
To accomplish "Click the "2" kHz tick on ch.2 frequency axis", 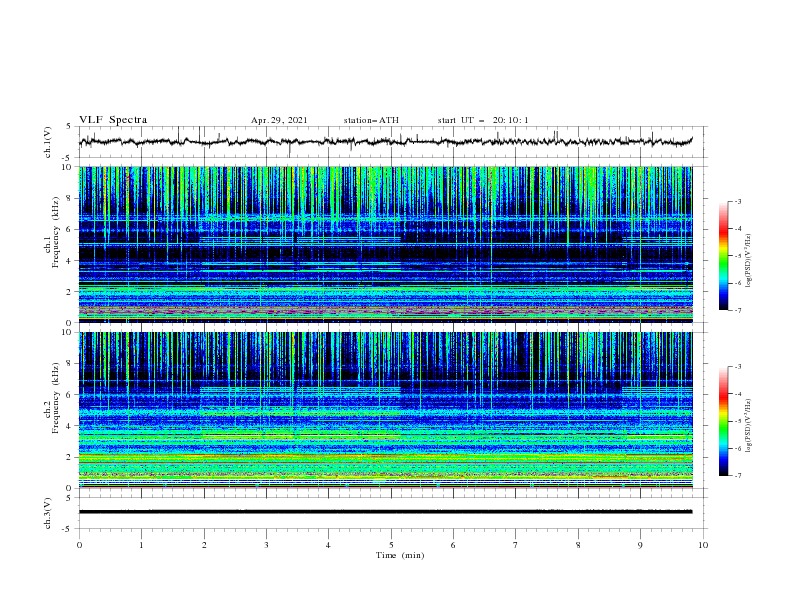I will click(70, 457).
